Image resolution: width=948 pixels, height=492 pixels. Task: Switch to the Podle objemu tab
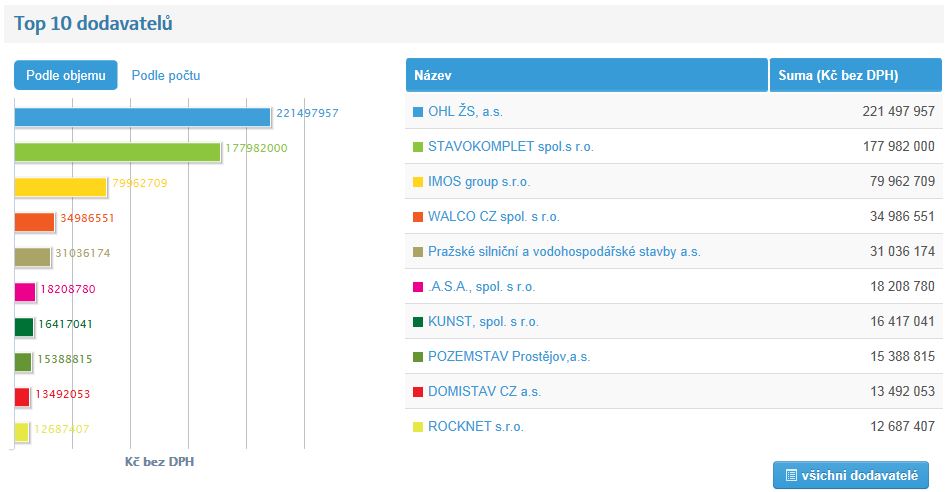tap(65, 76)
